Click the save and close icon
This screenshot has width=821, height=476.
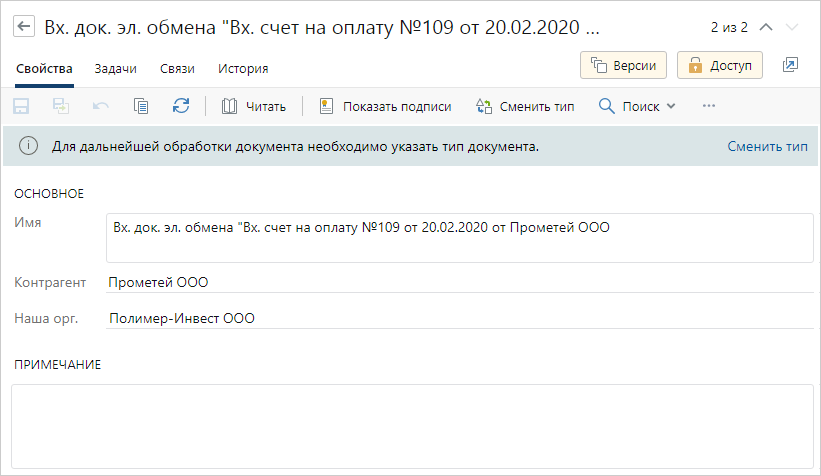[x=61, y=106]
